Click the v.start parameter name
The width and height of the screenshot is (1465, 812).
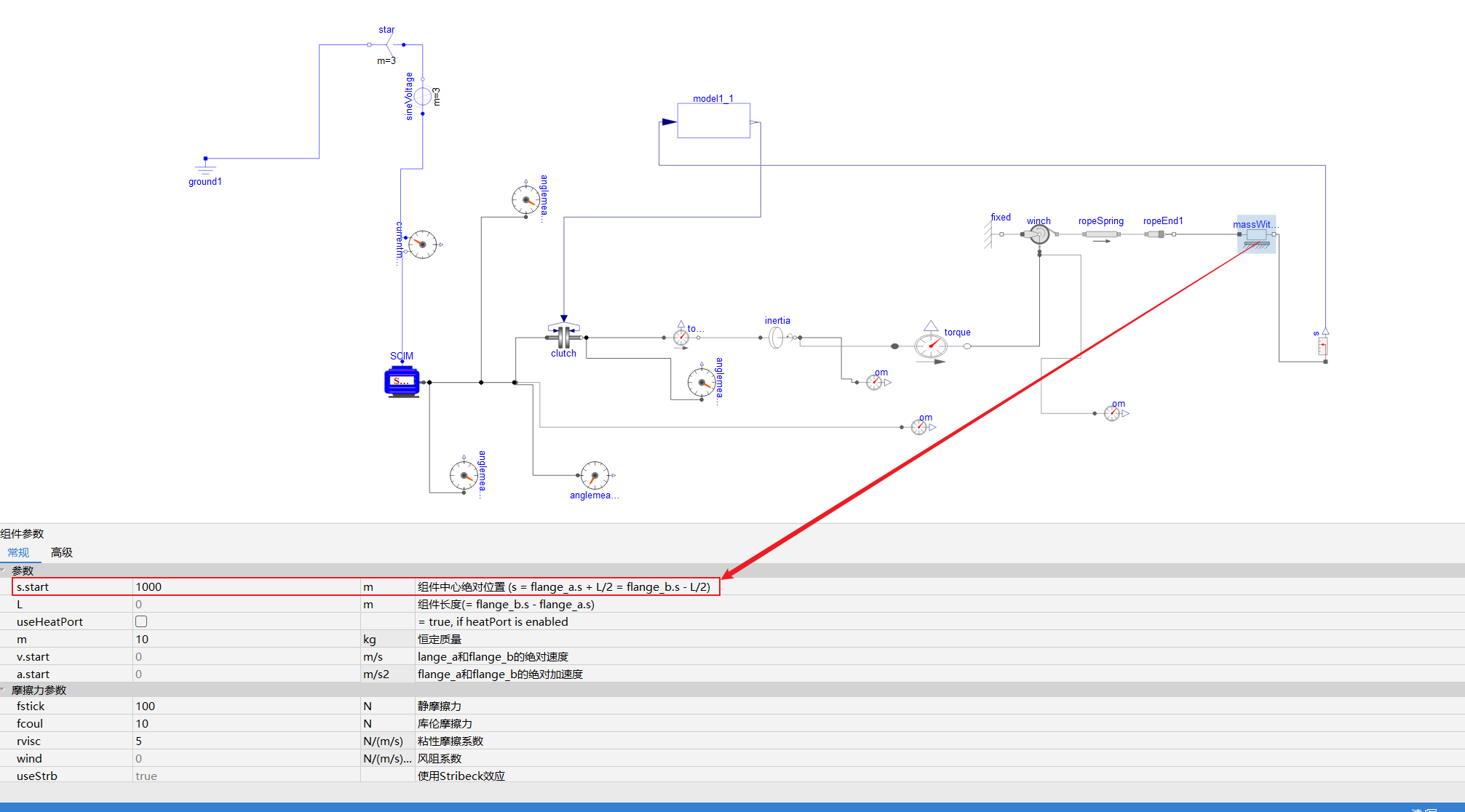click(x=33, y=656)
